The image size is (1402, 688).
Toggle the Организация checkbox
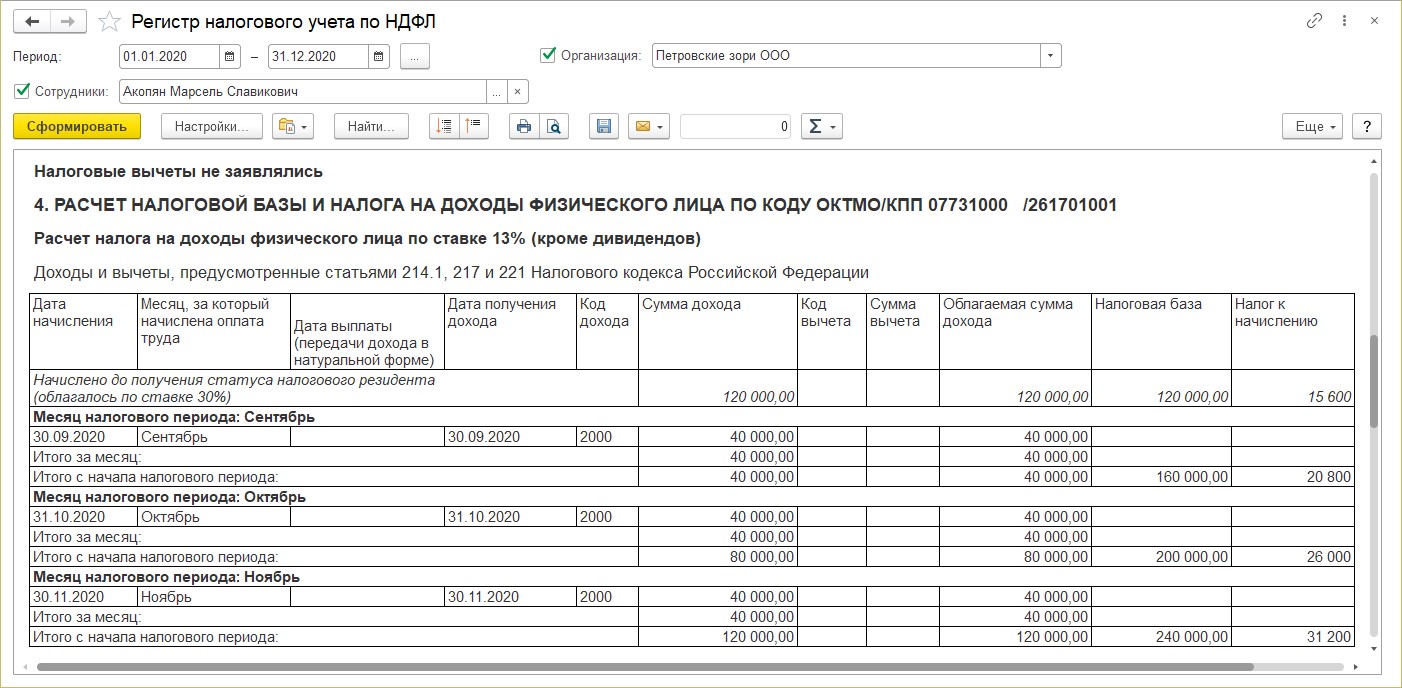click(548, 55)
